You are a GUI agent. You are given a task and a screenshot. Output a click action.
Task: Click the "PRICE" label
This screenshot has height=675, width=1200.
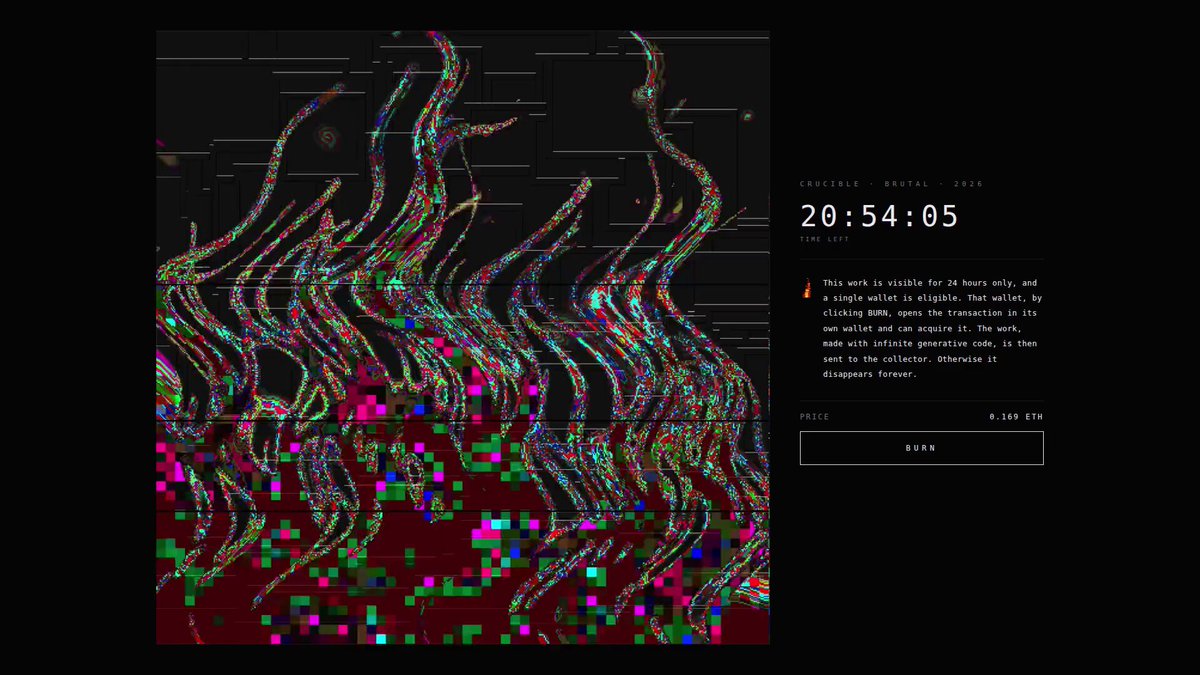click(815, 416)
